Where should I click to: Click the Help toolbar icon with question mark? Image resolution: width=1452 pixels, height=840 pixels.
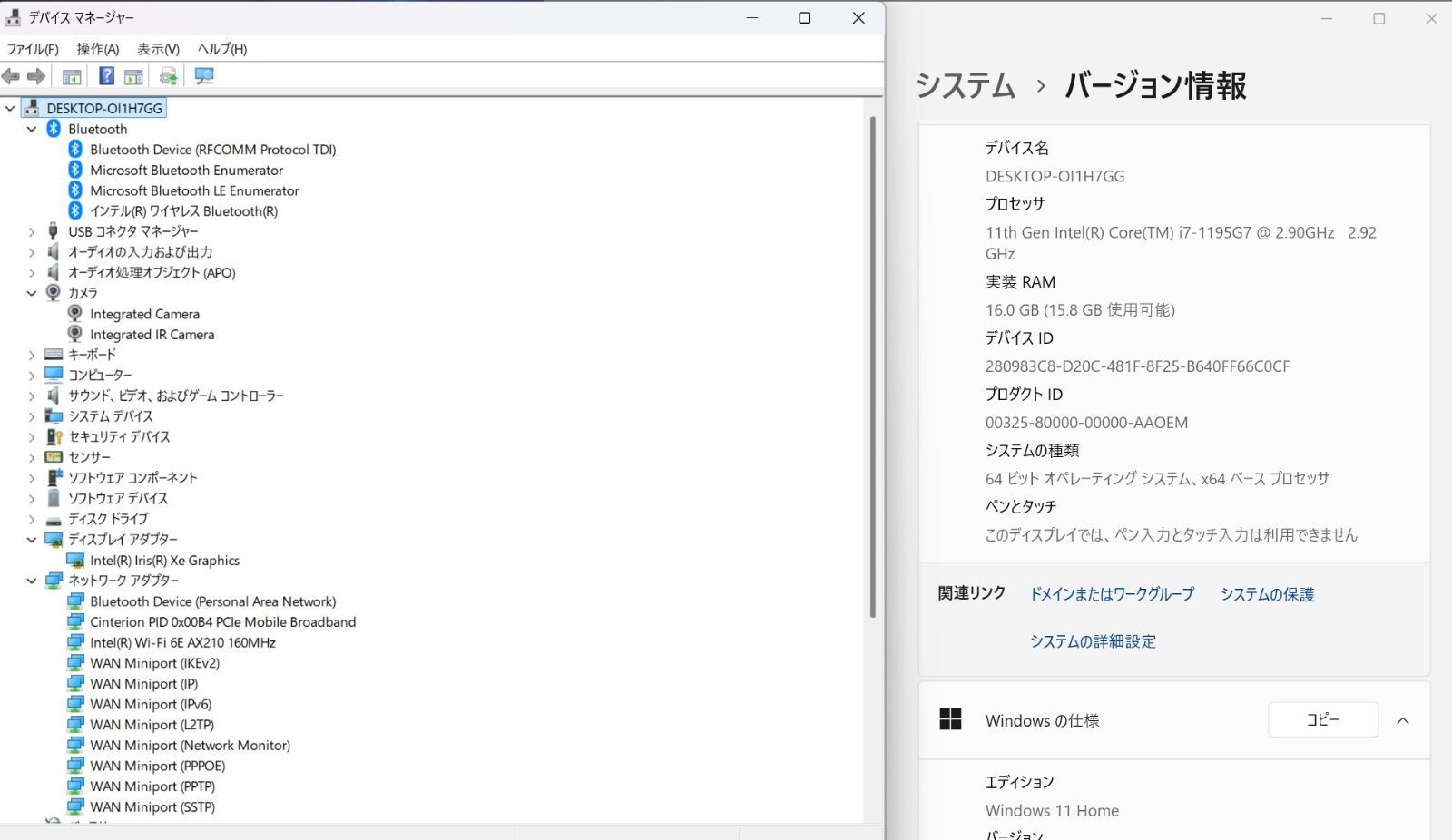coord(106,76)
